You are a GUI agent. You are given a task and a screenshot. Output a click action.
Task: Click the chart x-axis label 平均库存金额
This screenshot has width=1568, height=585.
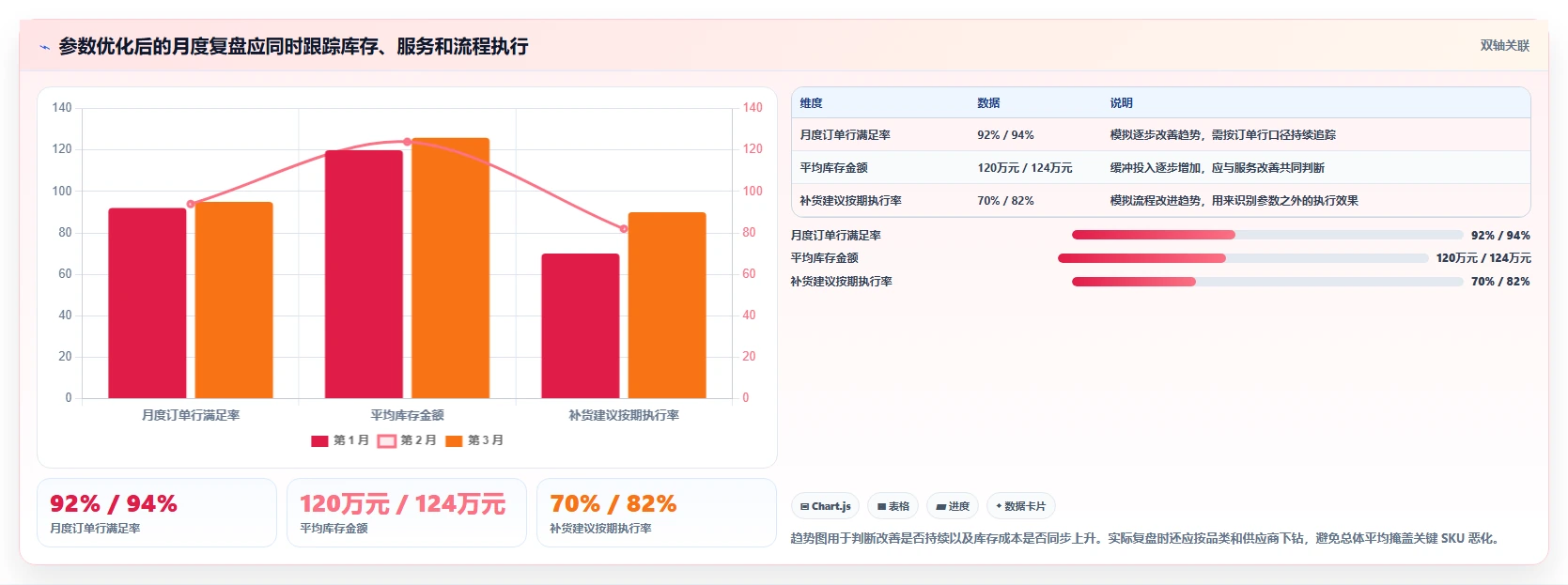tap(407, 415)
